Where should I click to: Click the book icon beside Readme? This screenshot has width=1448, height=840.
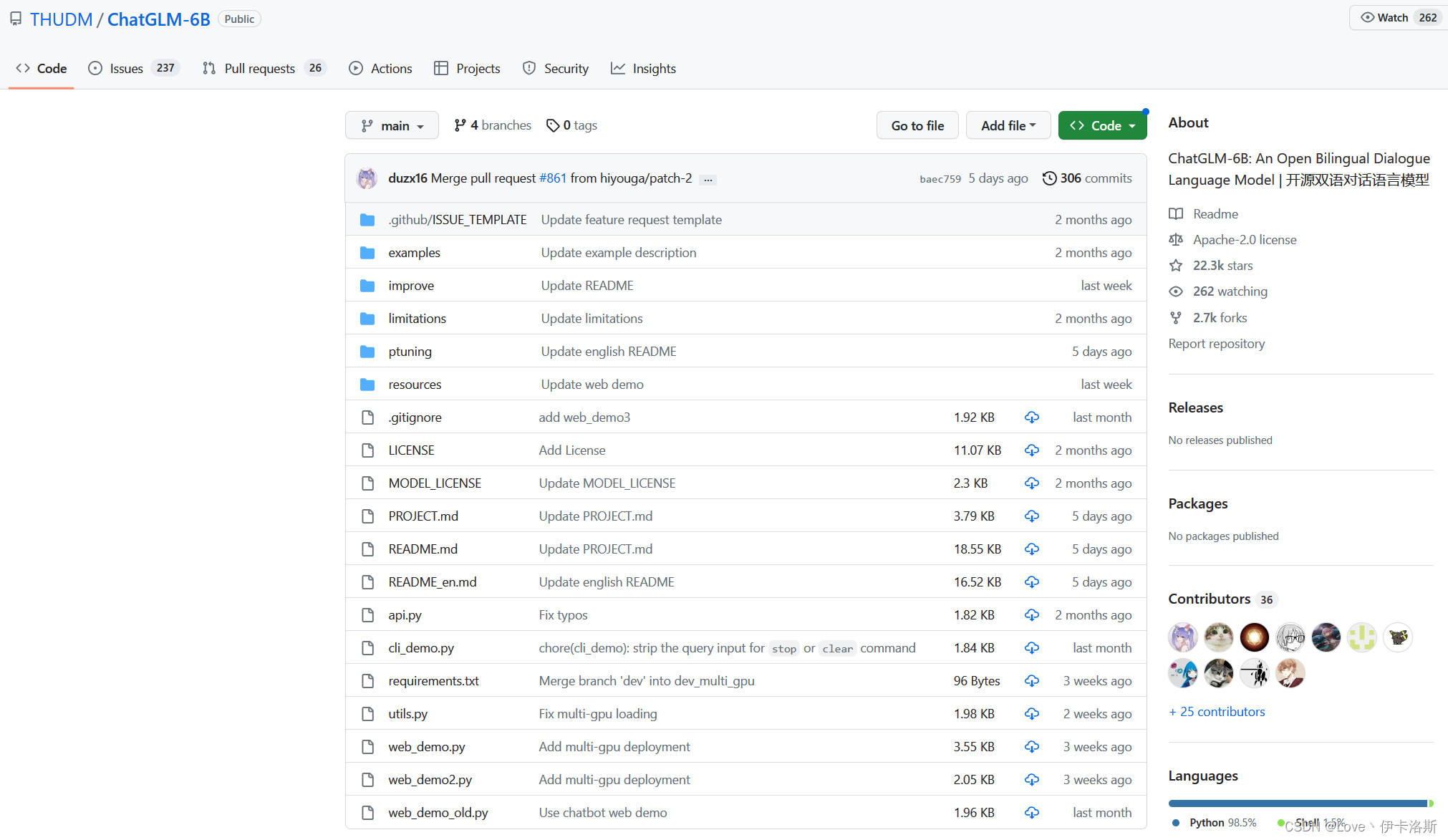1176,214
